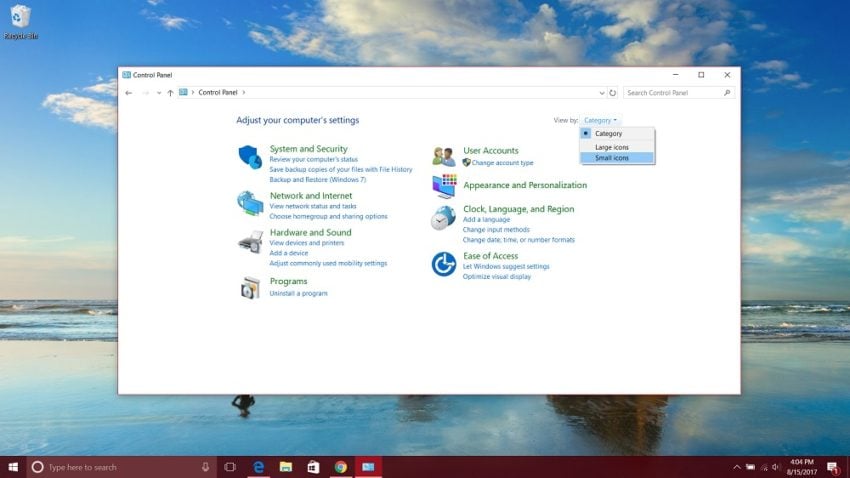
Task: Refresh the Control Panel view
Action: coord(613,93)
